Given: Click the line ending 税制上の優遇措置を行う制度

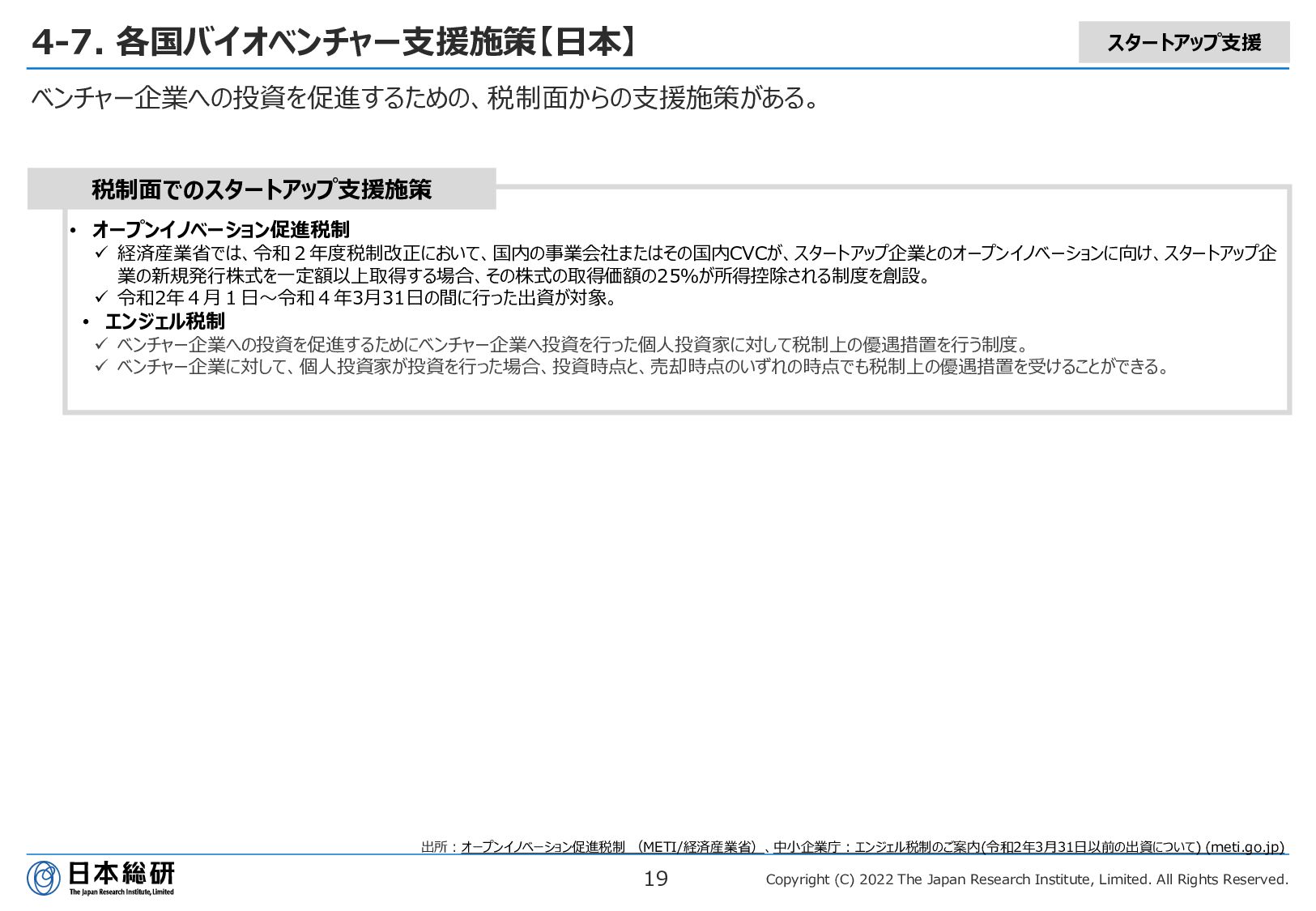Looking at the screenshot, I should click(x=573, y=344).
